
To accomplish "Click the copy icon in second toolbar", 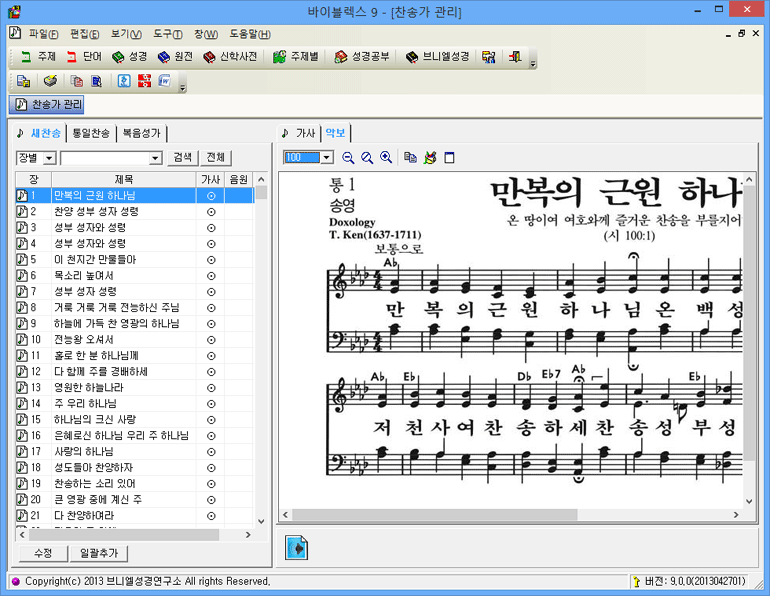I will point(76,81).
